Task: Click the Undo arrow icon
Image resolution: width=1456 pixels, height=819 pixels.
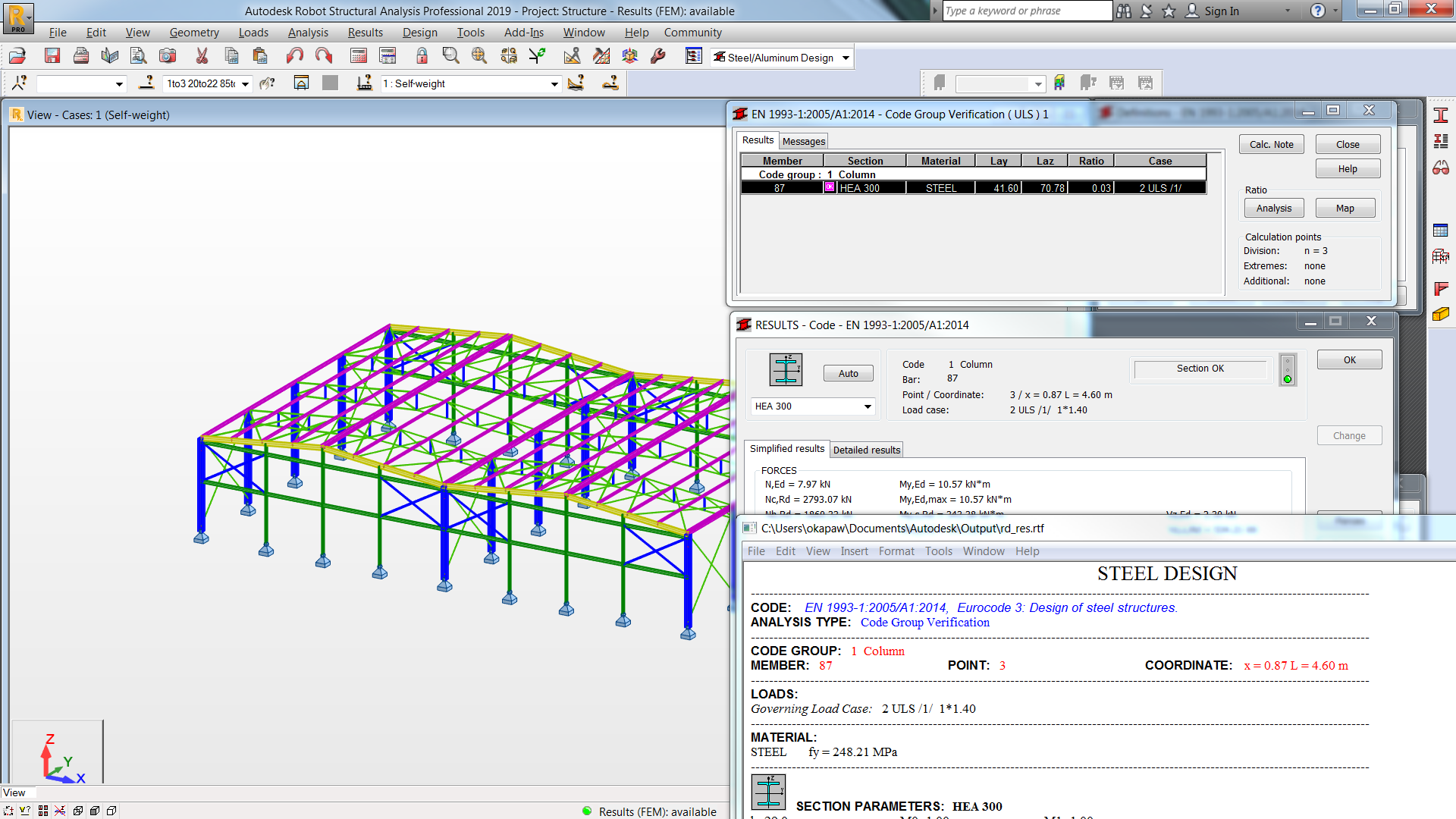Action: (294, 56)
